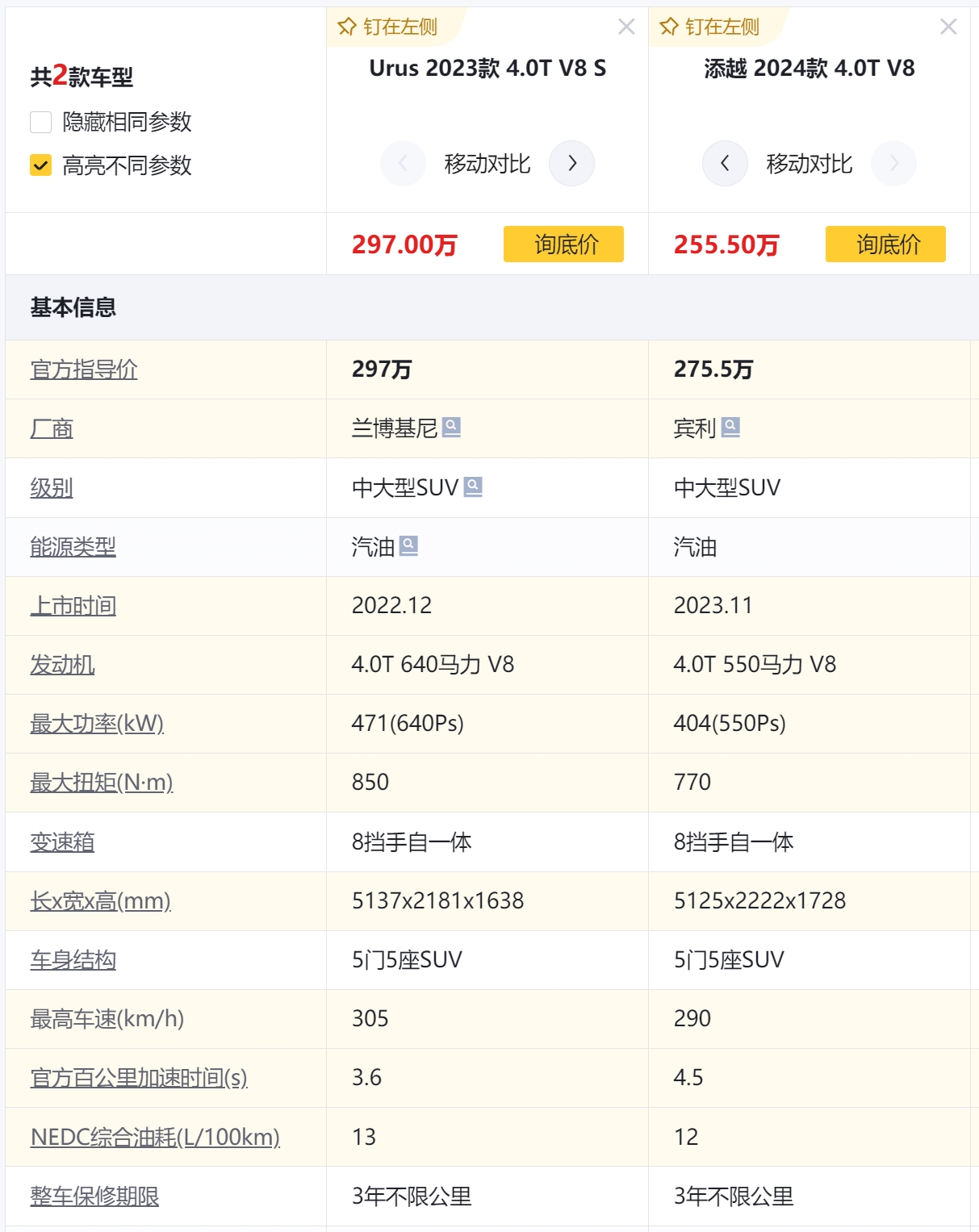Open the 官方指导价 parameter link
The image size is (979, 1232).
tap(84, 370)
